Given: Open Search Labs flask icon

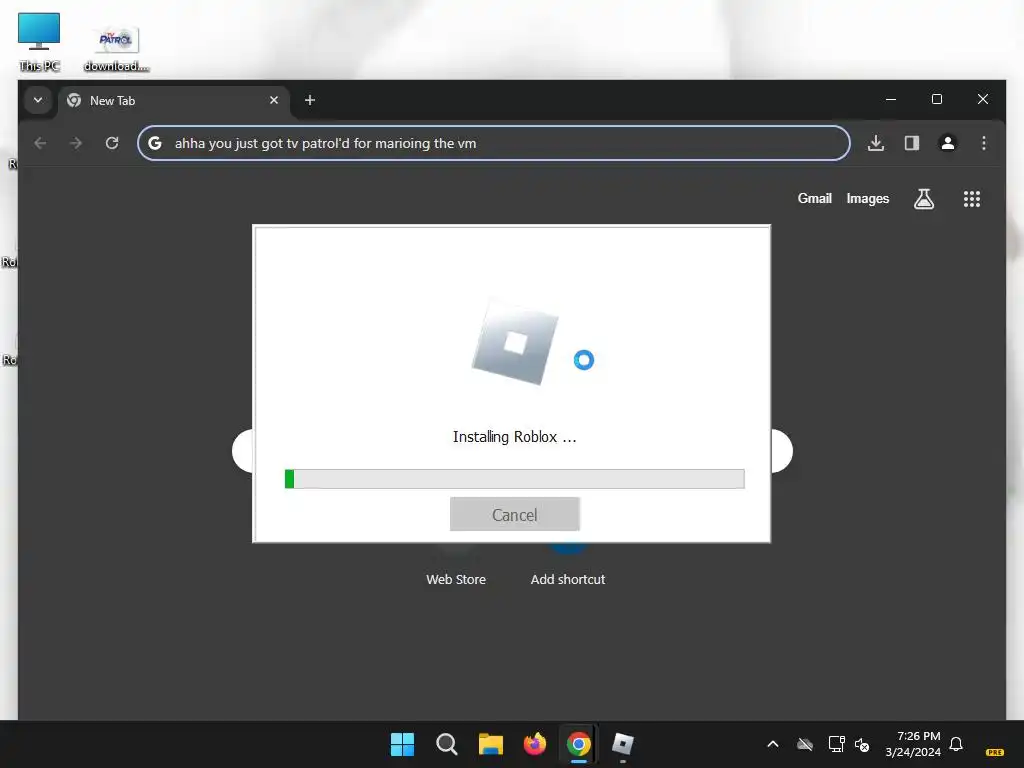Looking at the screenshot, I should (923, 199).
